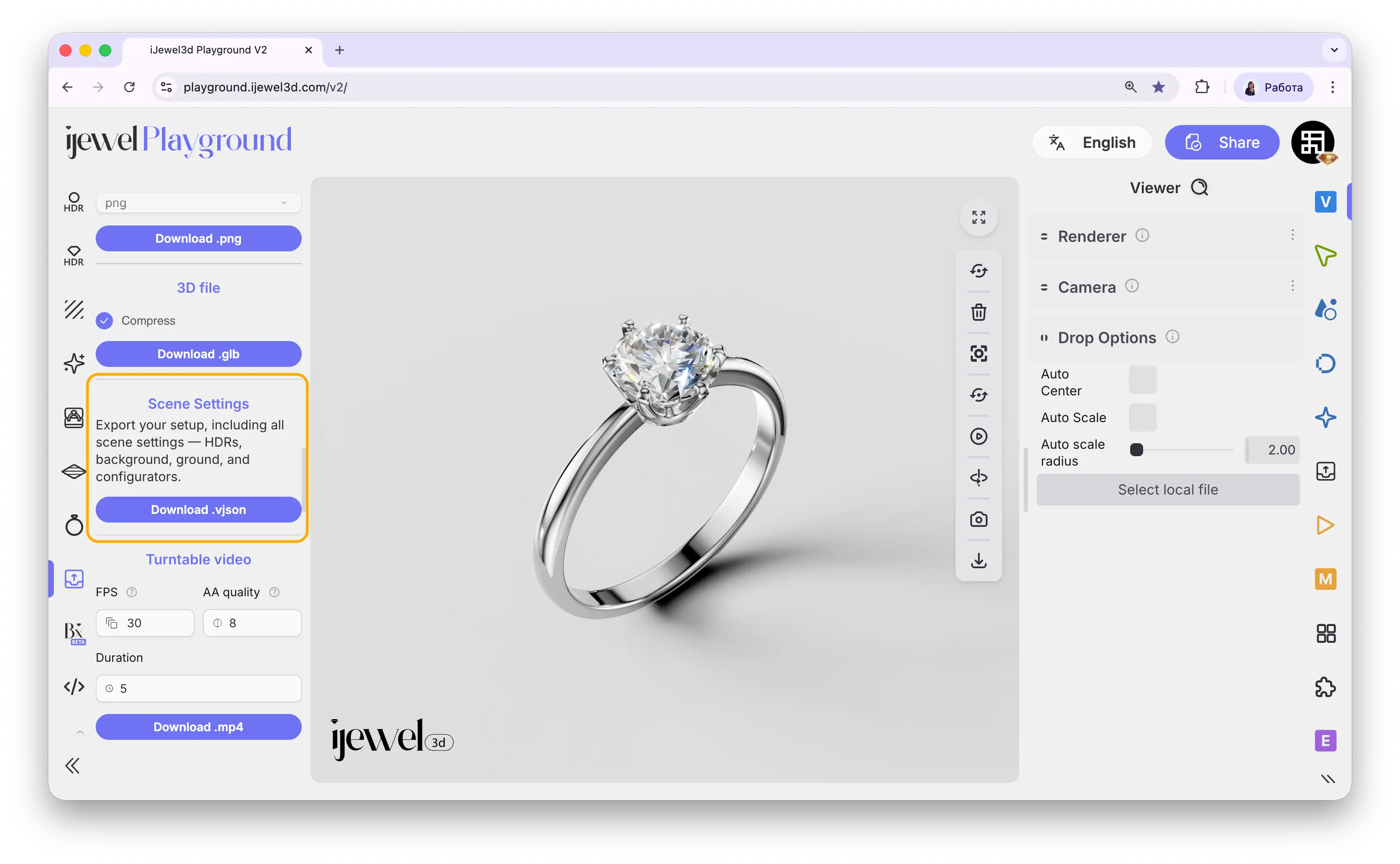Open the four-squares grid panel icon

click(1325, 633)
